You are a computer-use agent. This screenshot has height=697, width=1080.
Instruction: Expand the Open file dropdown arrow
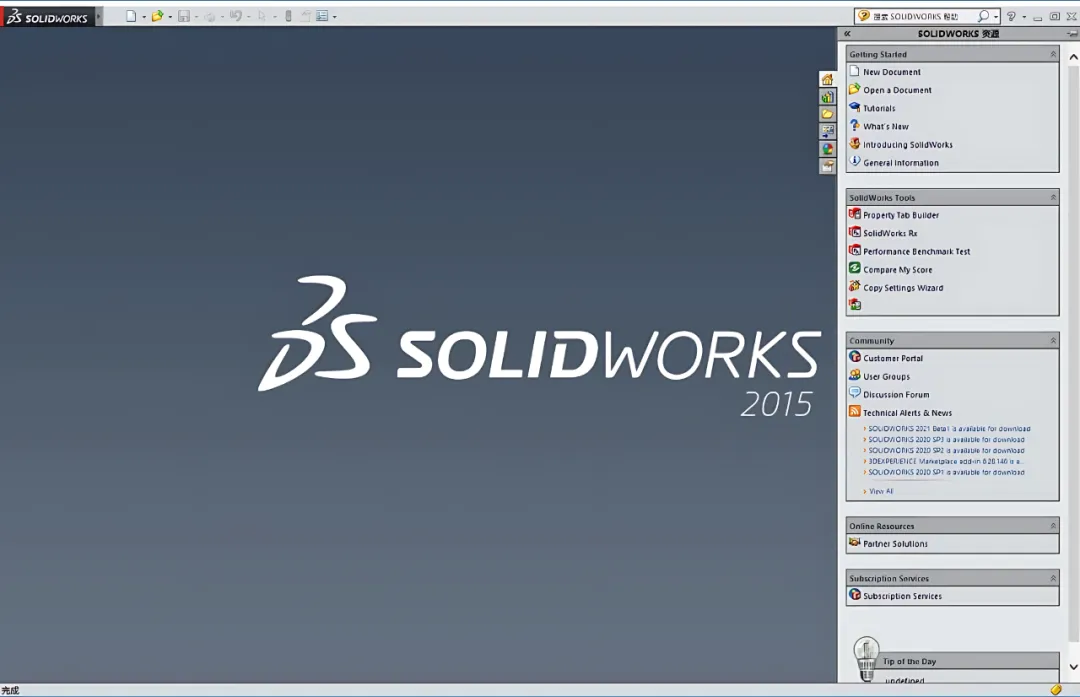point(170,17)
